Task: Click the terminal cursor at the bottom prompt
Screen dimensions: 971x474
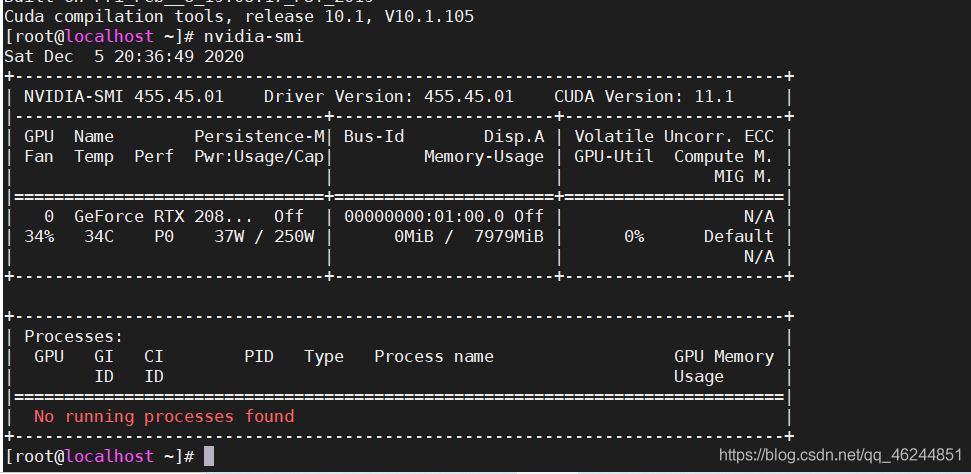Action: click(x=209, y=456)
